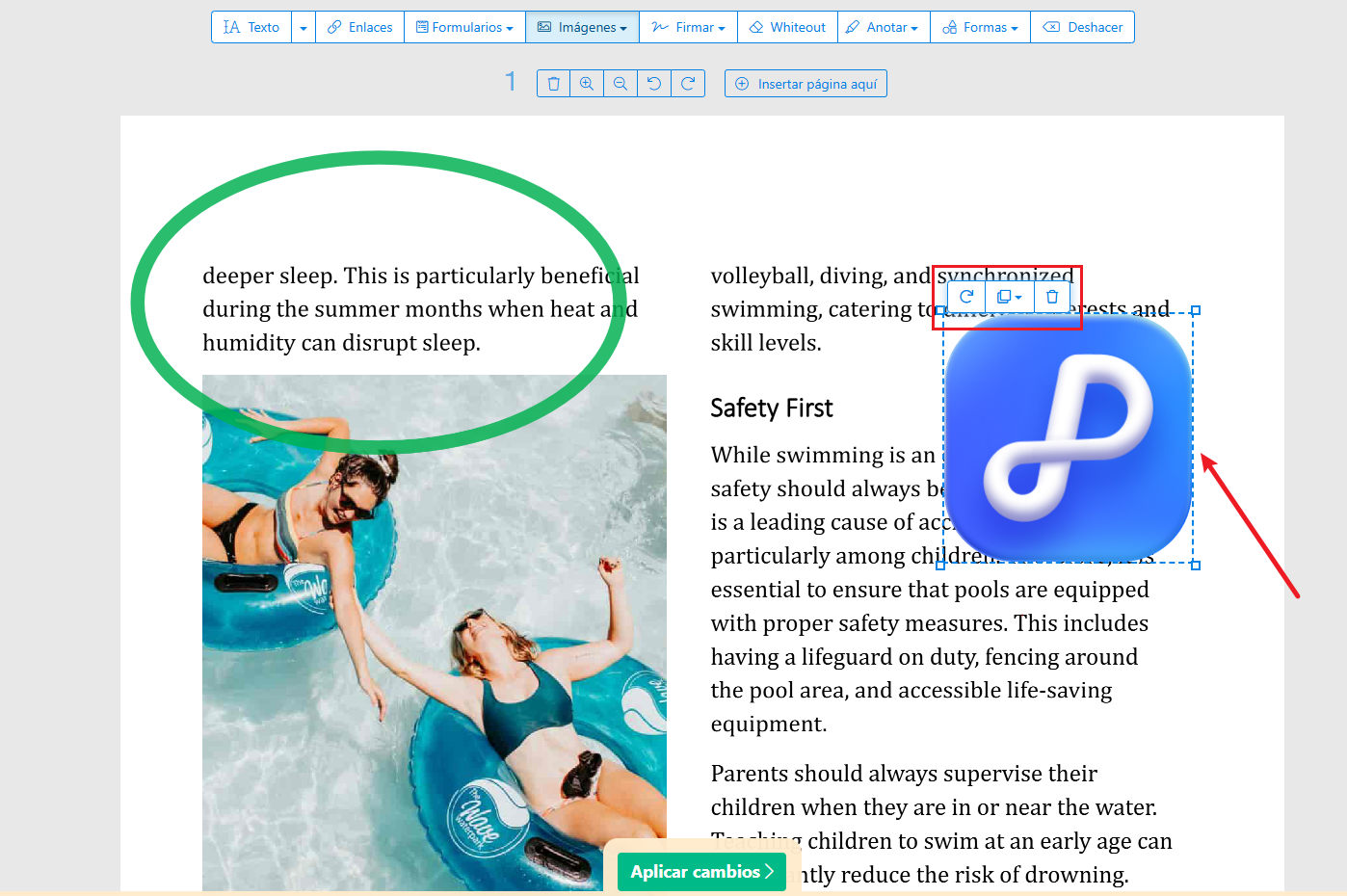Delete page using trash icon
The width and height of the screenshot is (1347, 896).
point(553,84)
